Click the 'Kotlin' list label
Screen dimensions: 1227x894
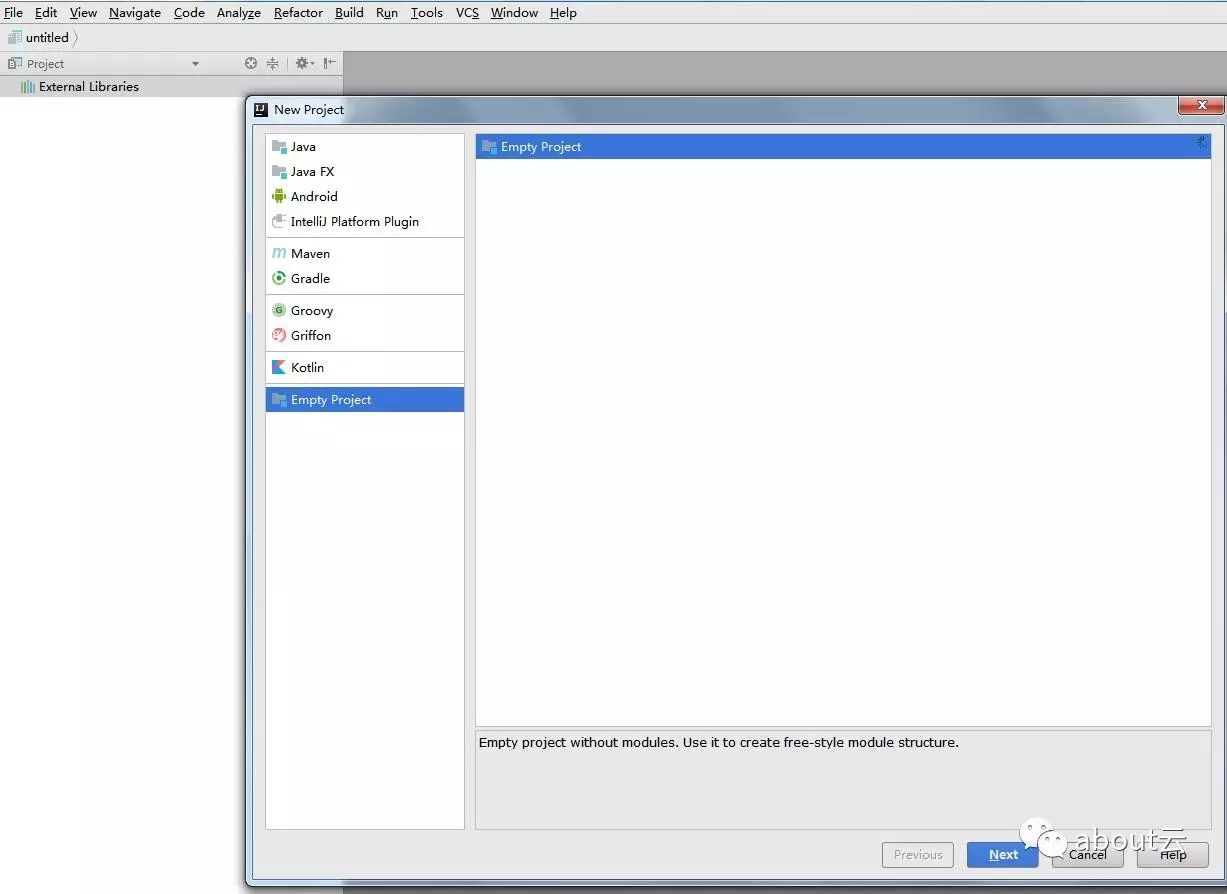point(307,368)
